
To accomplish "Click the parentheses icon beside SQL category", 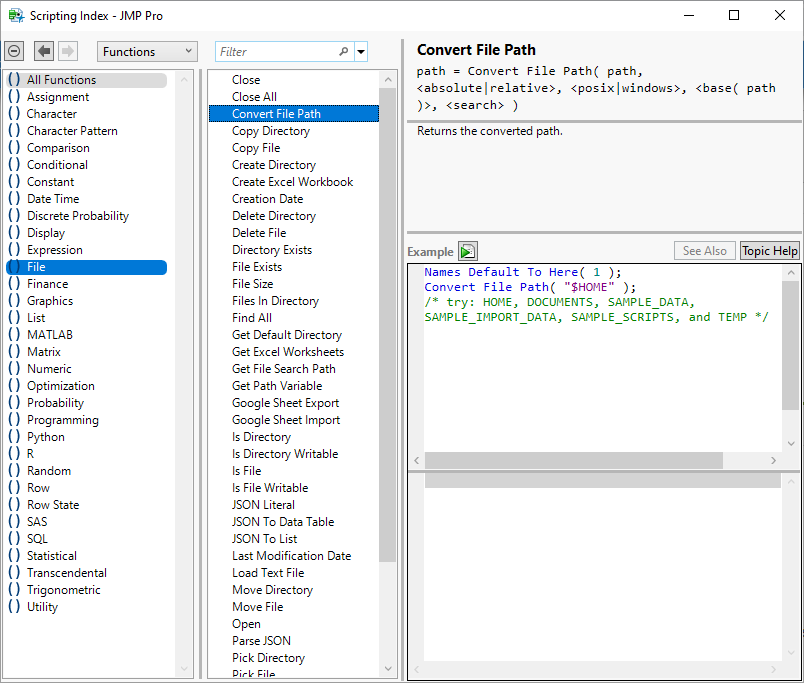I will coord(14,539).
